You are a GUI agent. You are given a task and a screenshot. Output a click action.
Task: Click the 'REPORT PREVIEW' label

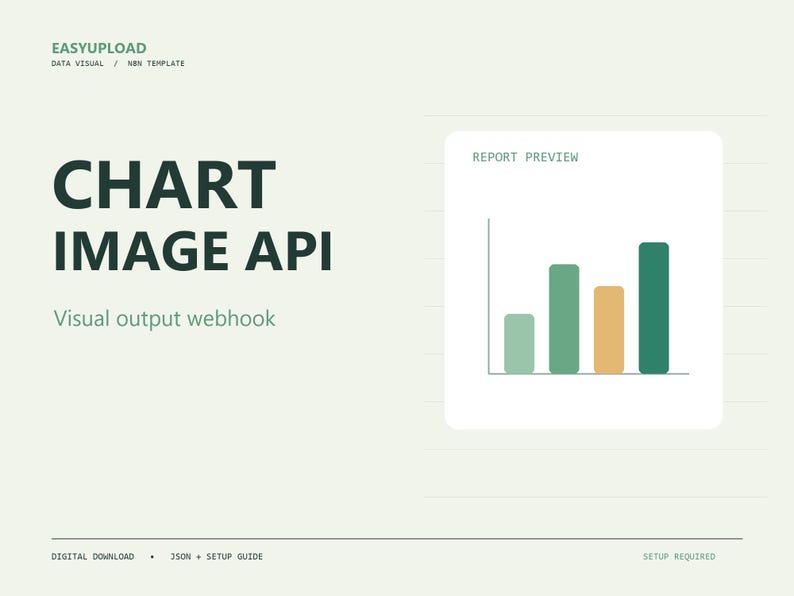coord(525,157)
